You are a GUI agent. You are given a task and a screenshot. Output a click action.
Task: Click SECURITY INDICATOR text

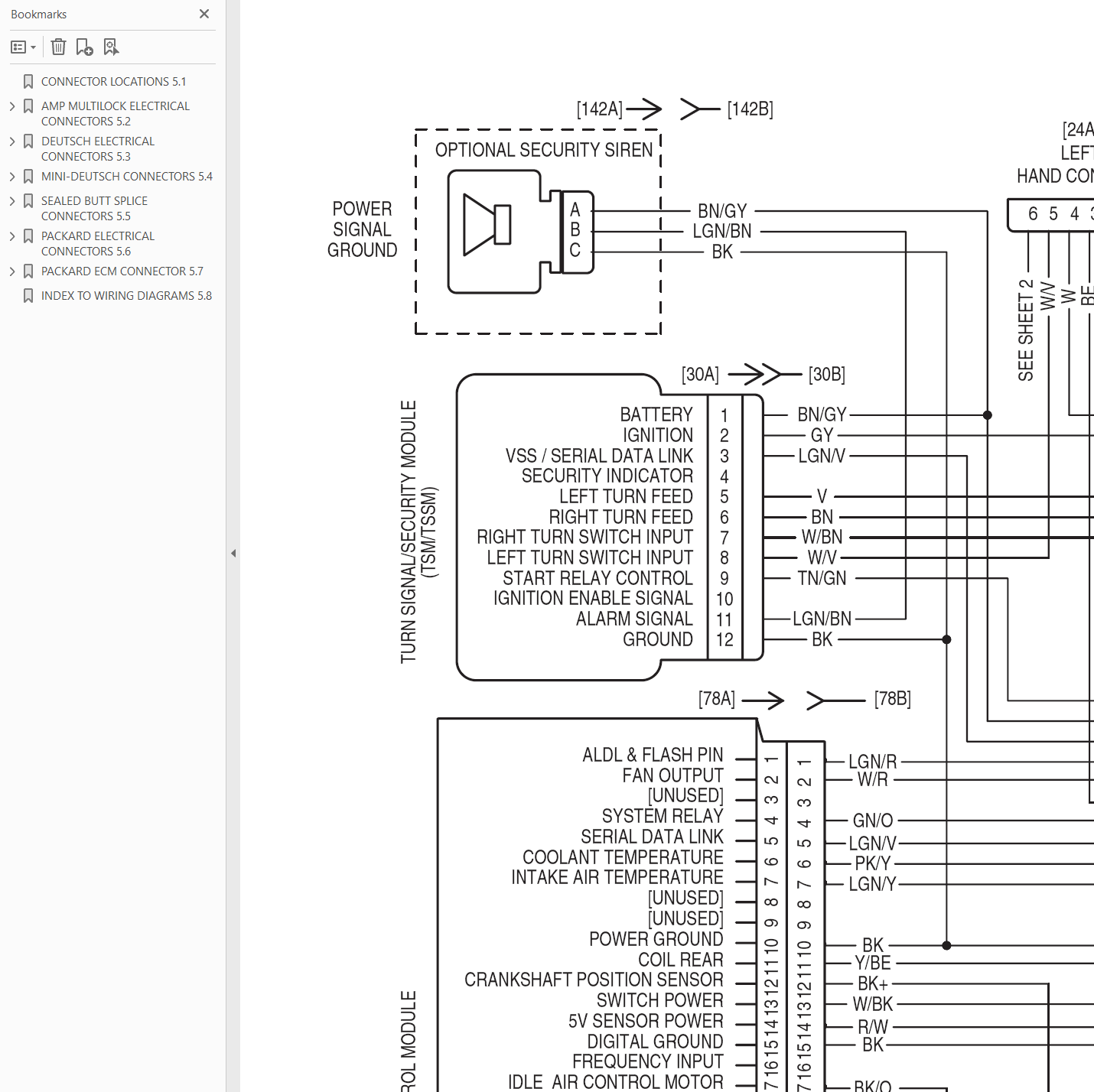point(607,476)
